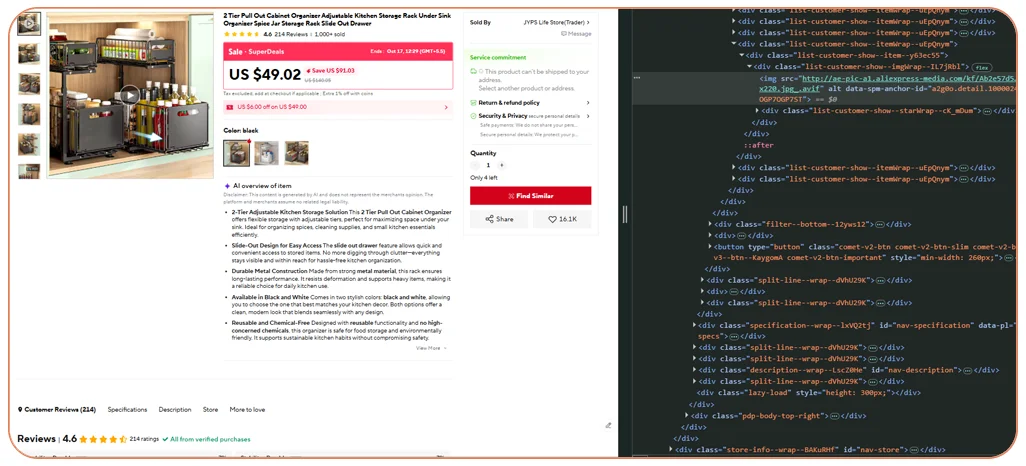This screenshot has width=1026, height=466.
Task: Click the green check icon before All from verified purchases
Action: click(x=165, y=439)
